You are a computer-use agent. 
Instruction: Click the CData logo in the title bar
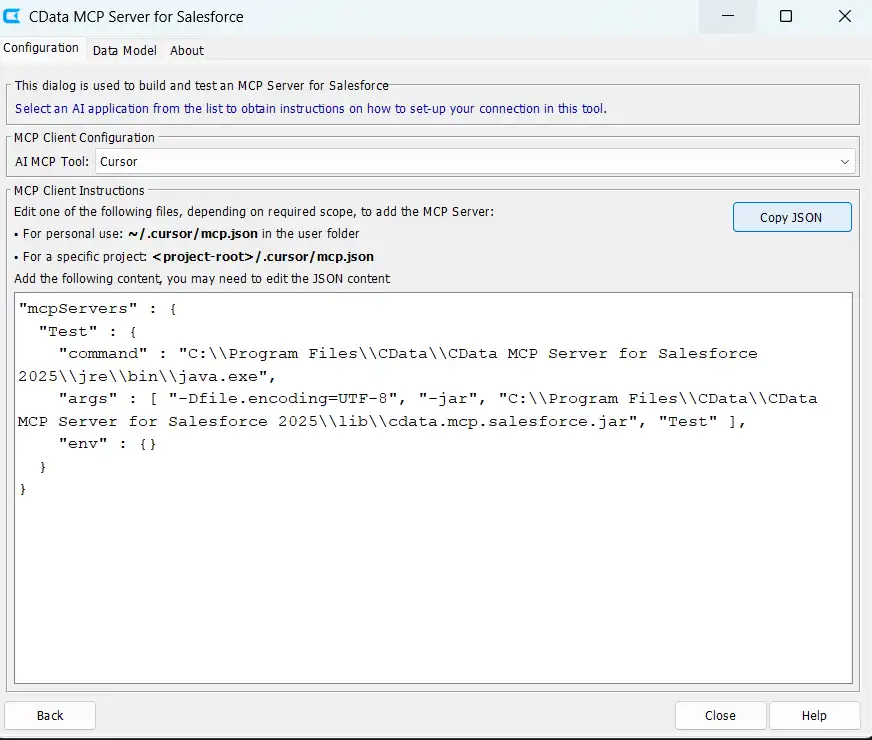tap(14, 16)
